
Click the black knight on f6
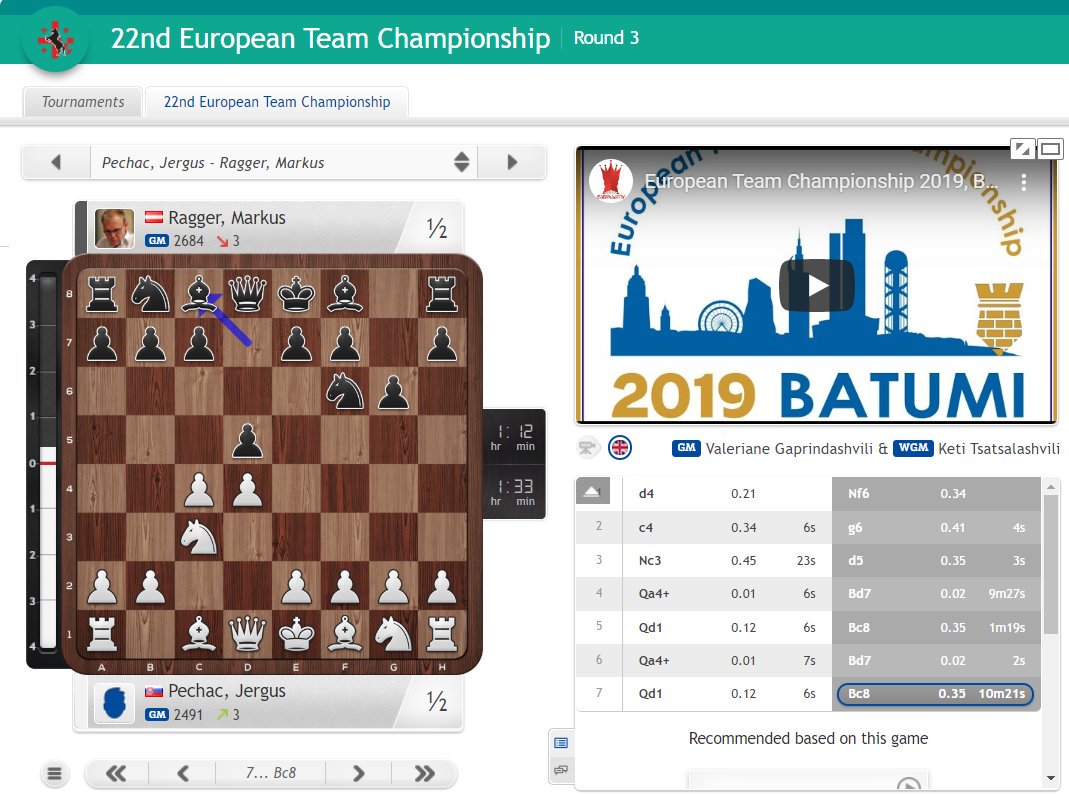click(x=345, y=391)
